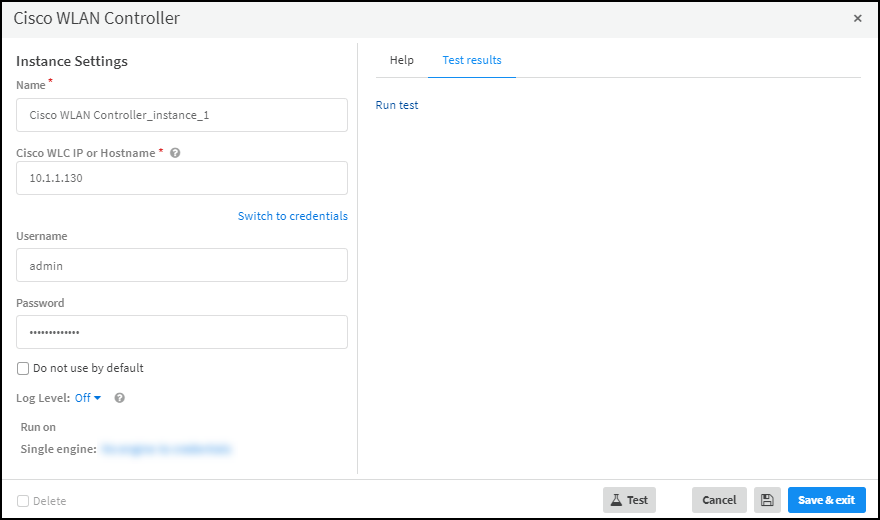Screen dimensions: 880x520
Task: Tick the Delete checkbox
Action: point(23,500)
